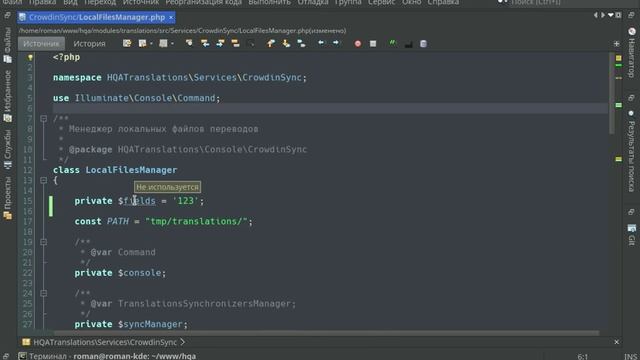
Task: Open Результаты поиска side panel
Action: click(631, 151)
